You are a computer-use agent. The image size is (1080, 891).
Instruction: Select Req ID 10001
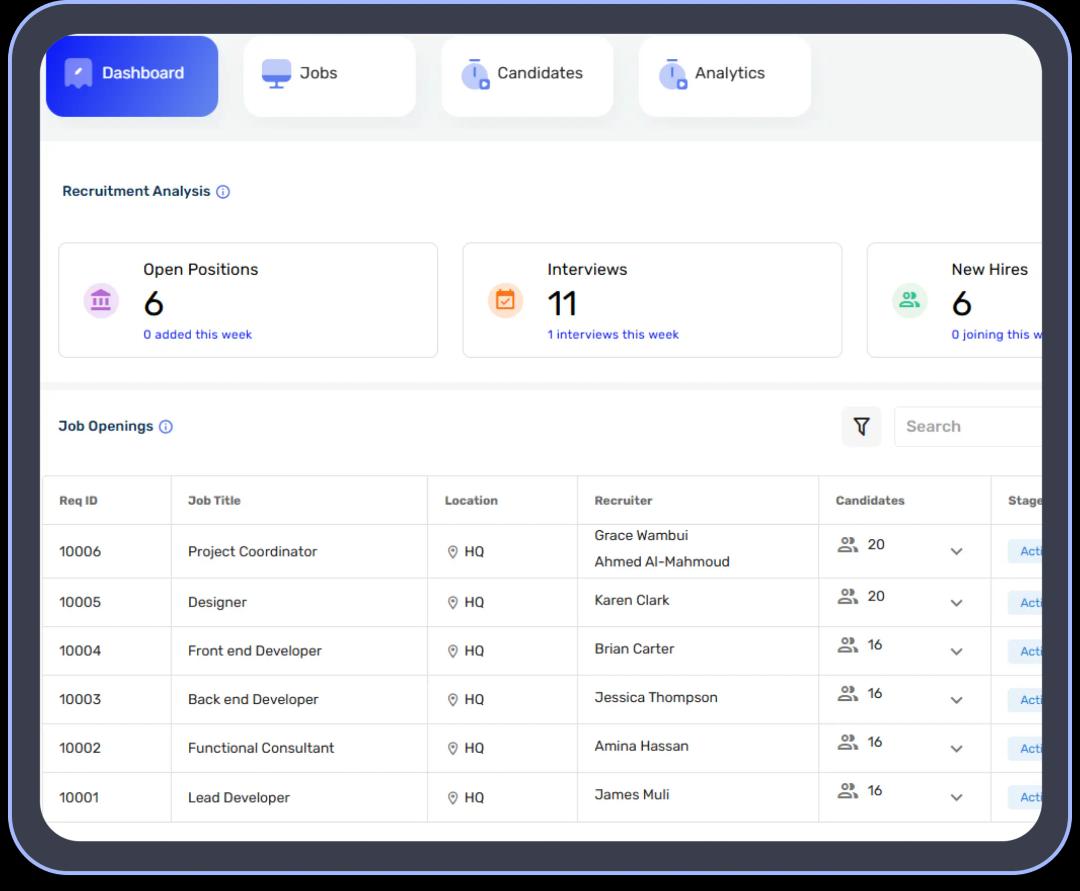tap(79, 797)
